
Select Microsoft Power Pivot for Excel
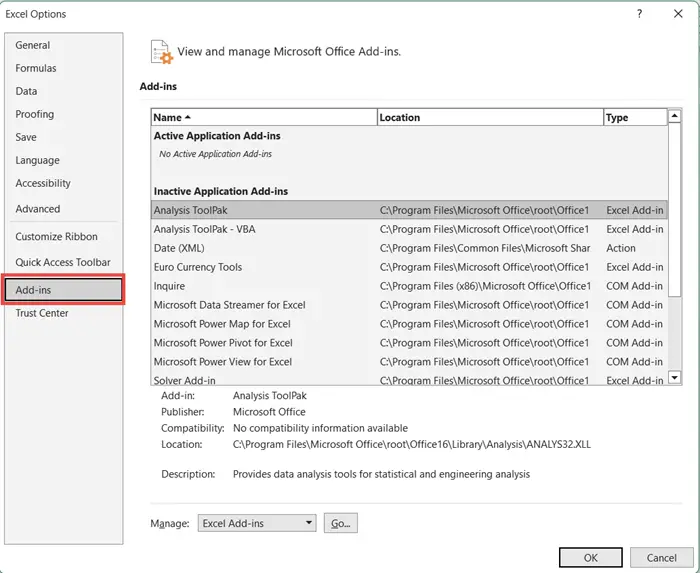coord(409,343)
